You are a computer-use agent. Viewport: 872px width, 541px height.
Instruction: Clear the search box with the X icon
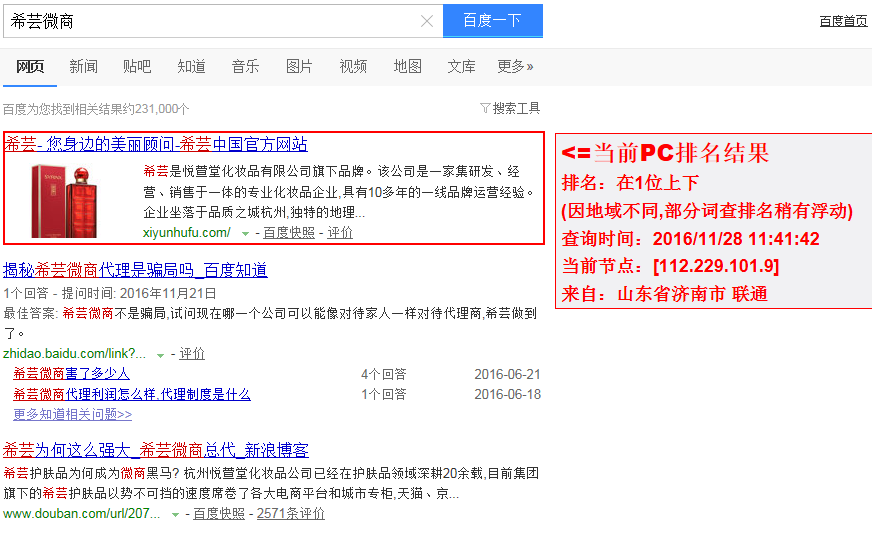point(427,21)
